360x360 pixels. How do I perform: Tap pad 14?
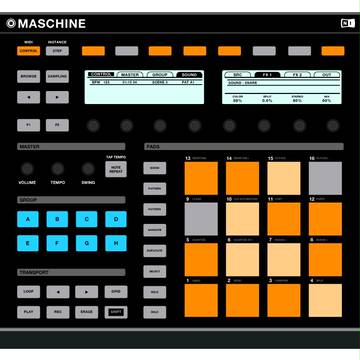pyautogui.click(x=242, y=178)
